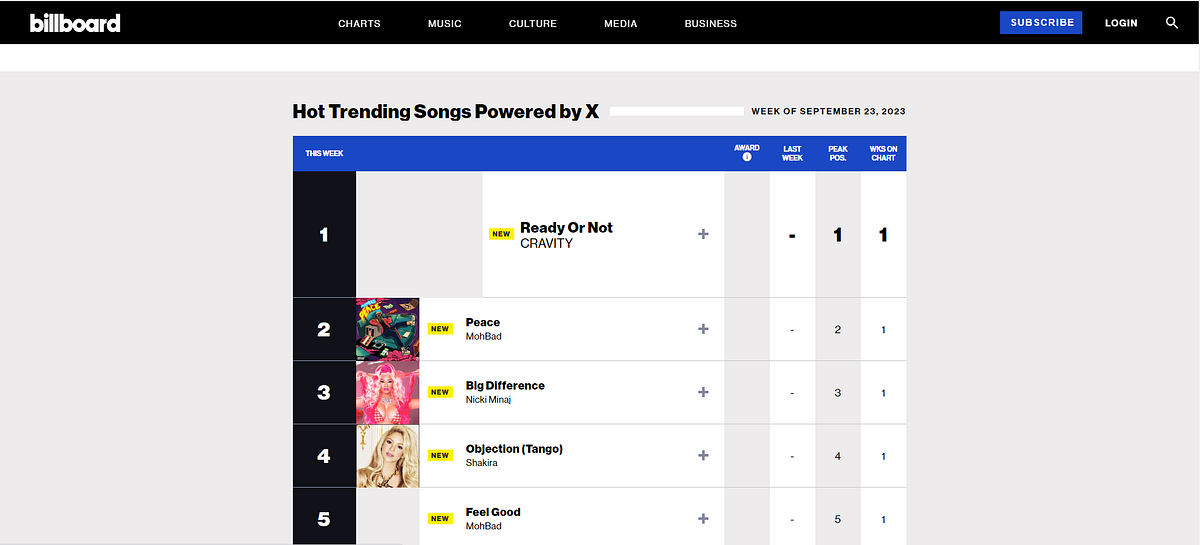Select Week of September 23, 2023 date
1200x545 pixels.
coord(828,112)
